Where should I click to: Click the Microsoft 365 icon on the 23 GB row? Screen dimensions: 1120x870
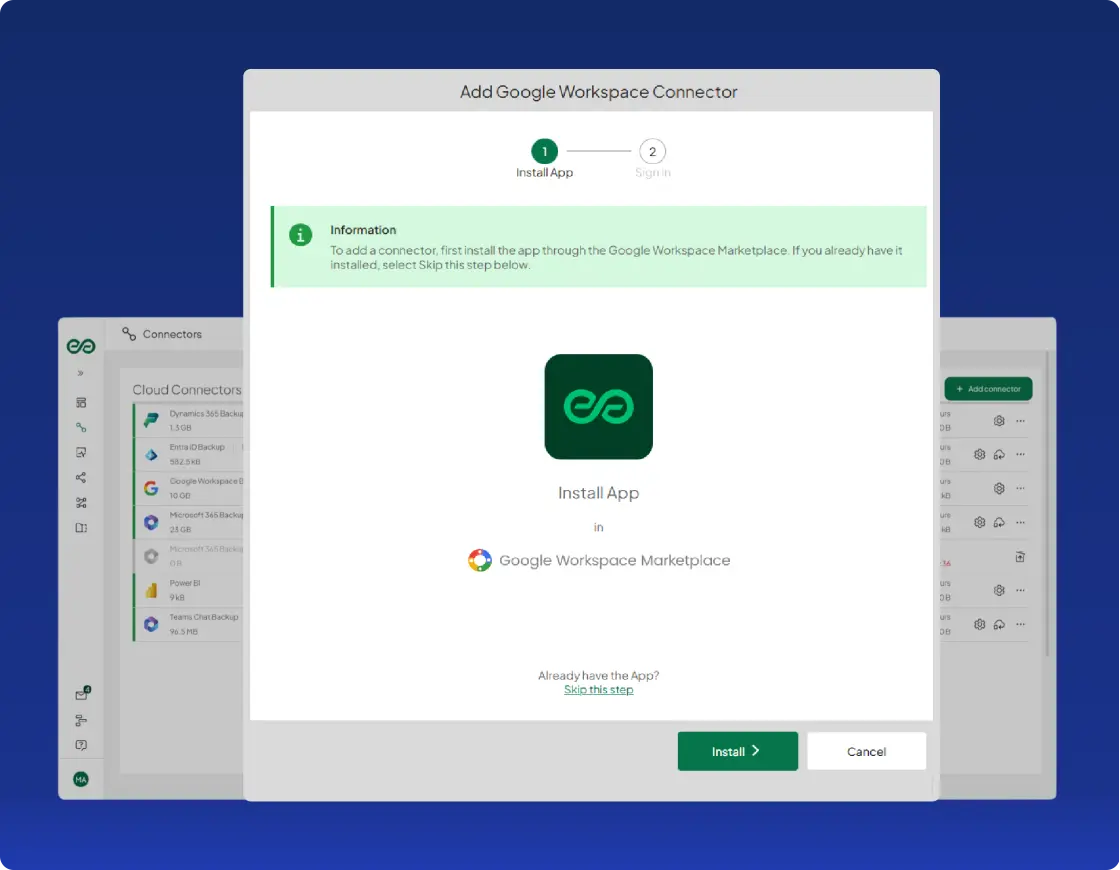(151, 522)
